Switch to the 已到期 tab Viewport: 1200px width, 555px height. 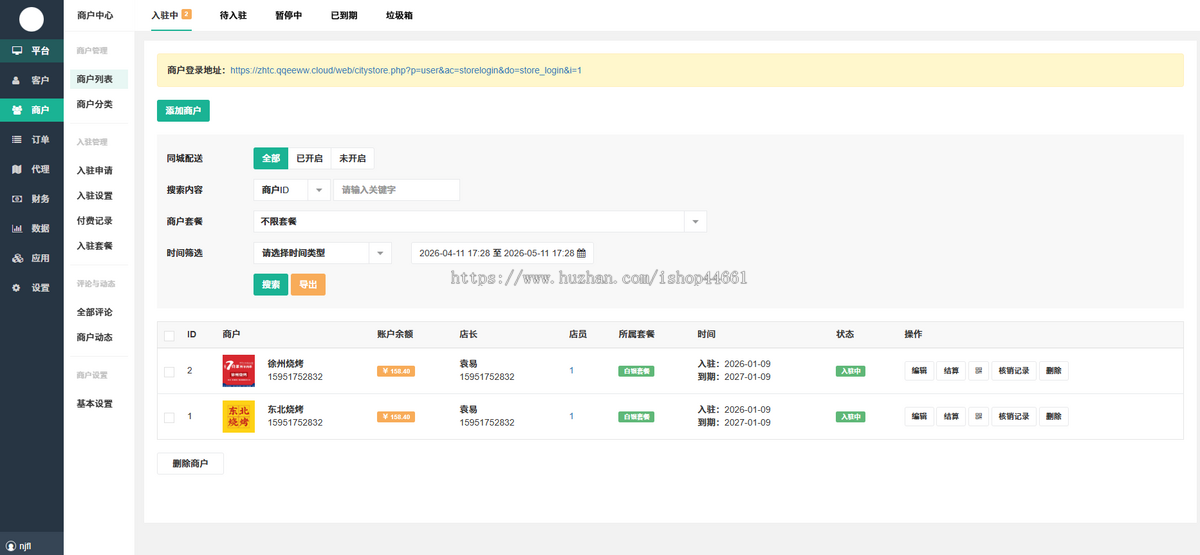[343, 16]
